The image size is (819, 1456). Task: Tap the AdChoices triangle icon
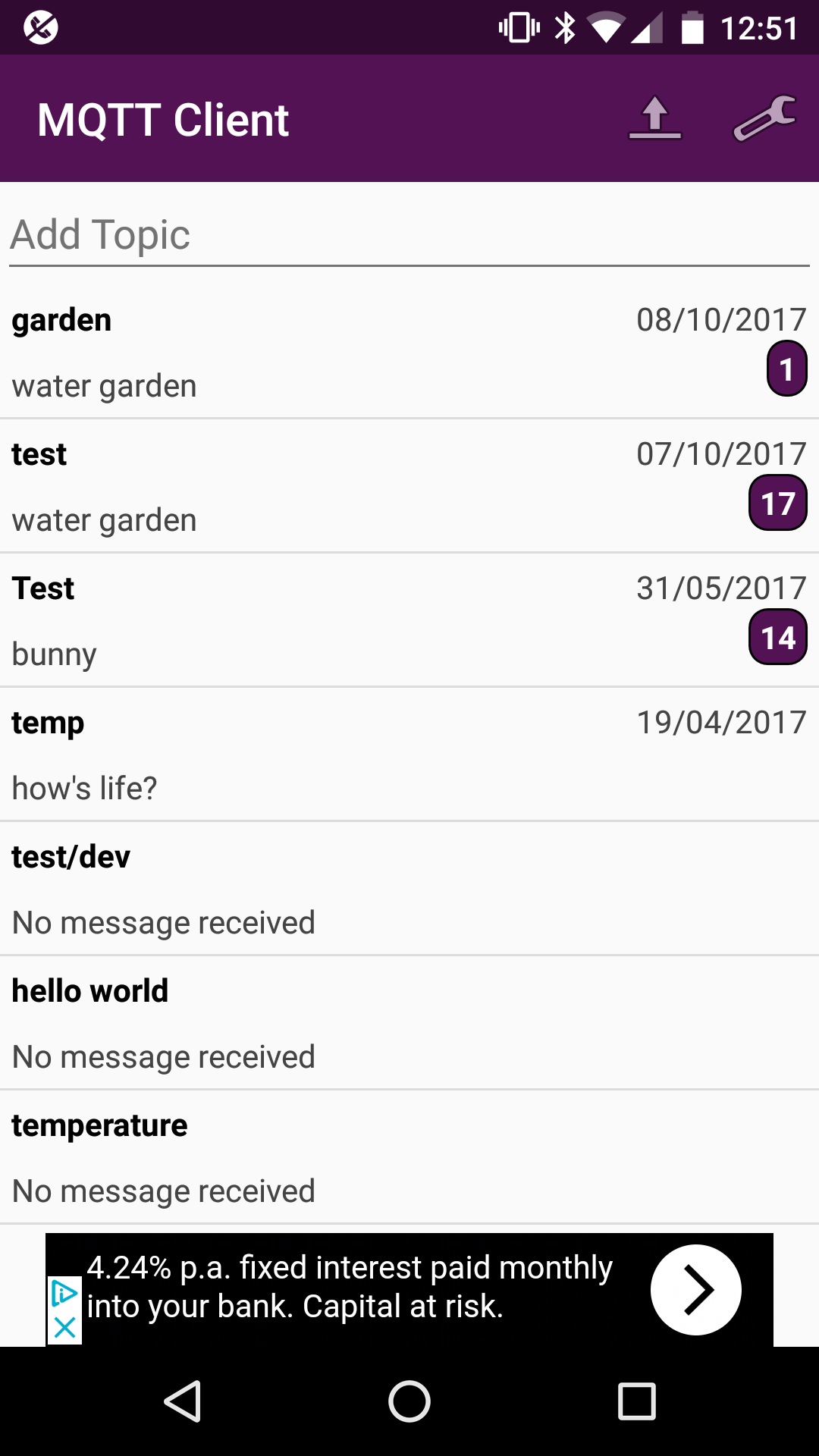pos(64,1294)
